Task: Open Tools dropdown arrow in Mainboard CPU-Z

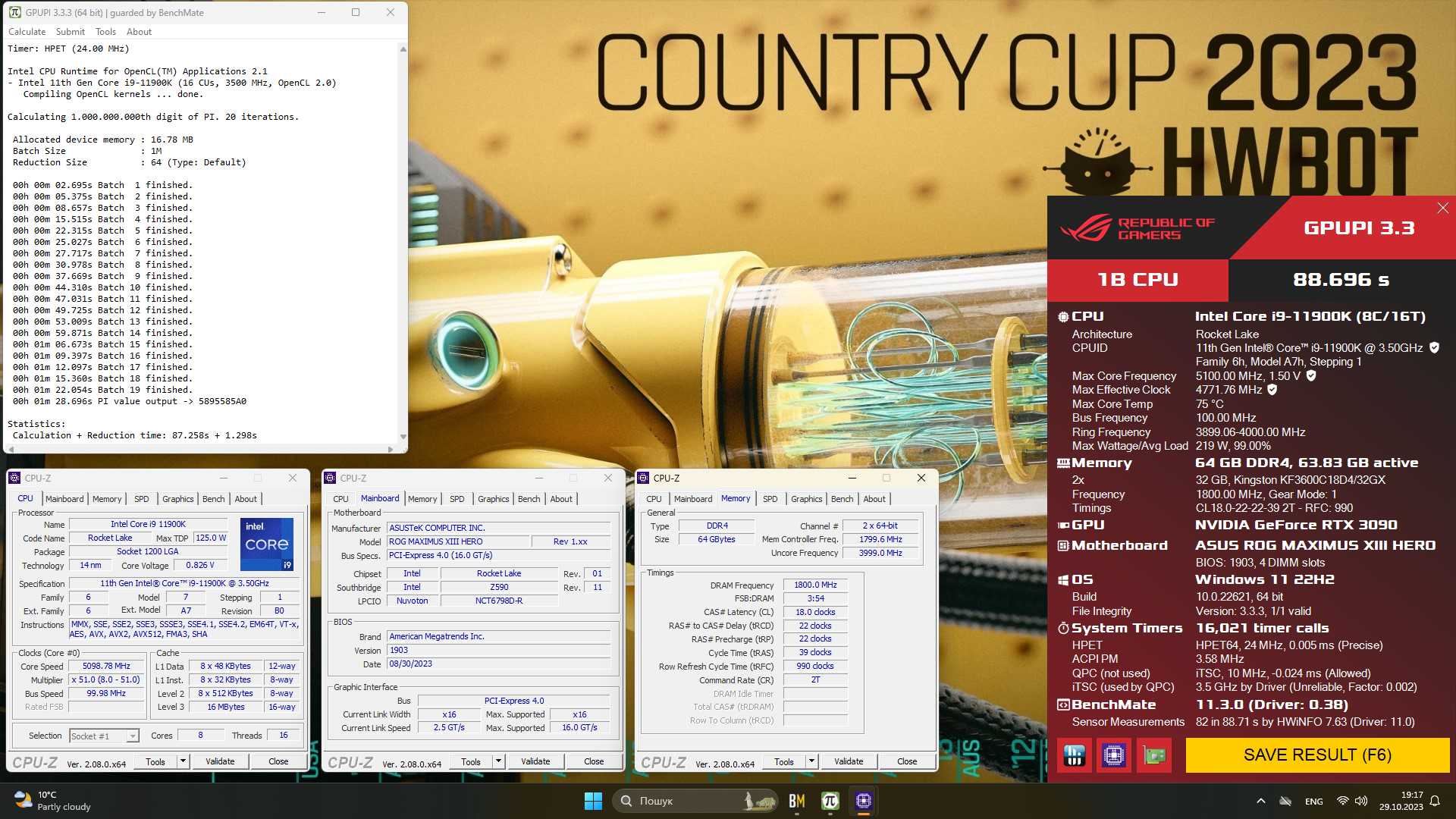Action: tap(498, 761)
